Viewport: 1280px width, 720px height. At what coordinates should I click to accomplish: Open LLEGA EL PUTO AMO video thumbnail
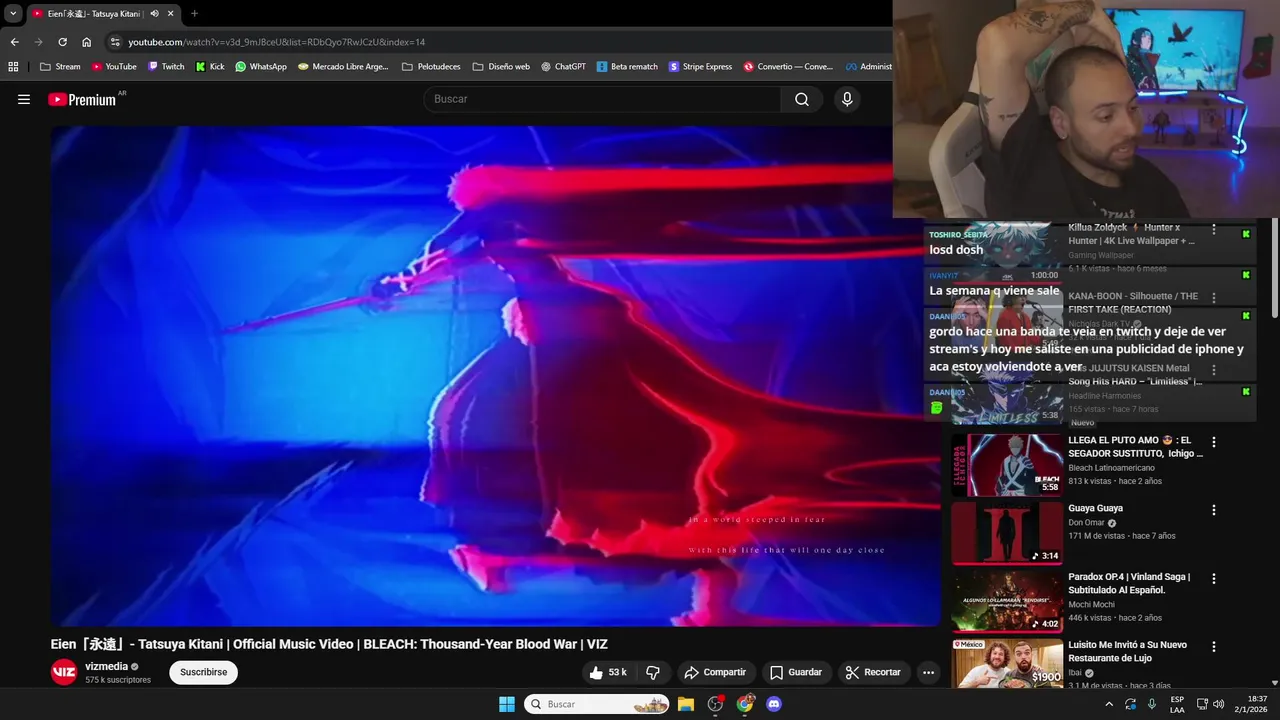tap(1007, 465)
